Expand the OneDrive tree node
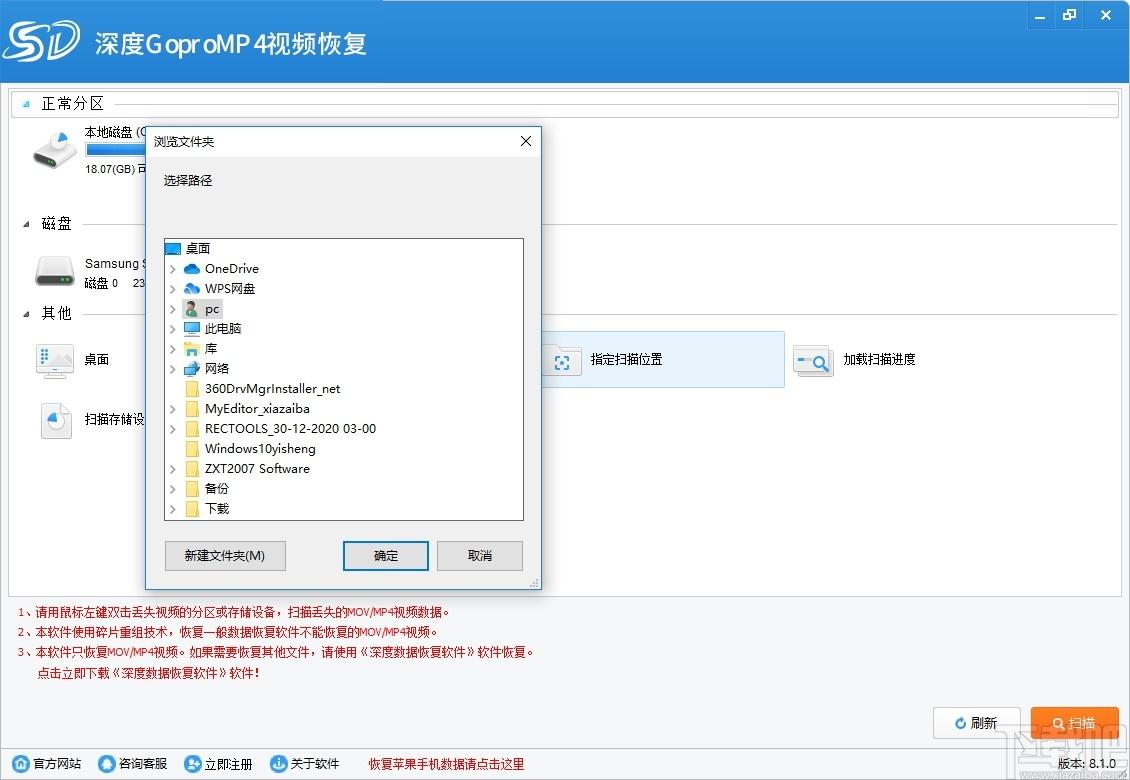This screenshot has width=1130, height=780. point(172,269)
